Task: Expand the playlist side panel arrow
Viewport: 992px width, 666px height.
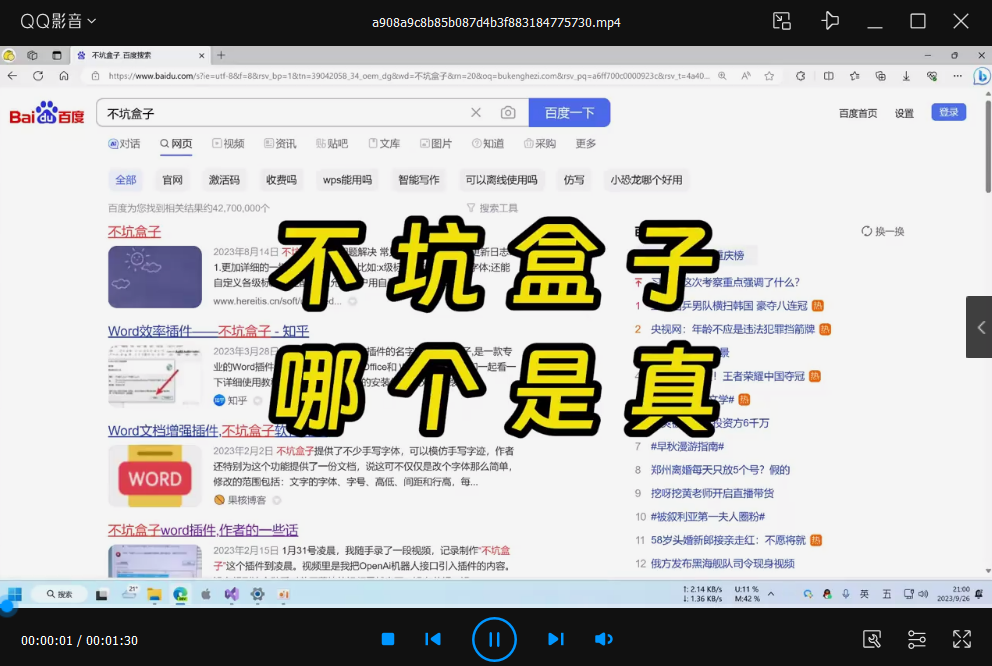Action: (x=979, y=327)
